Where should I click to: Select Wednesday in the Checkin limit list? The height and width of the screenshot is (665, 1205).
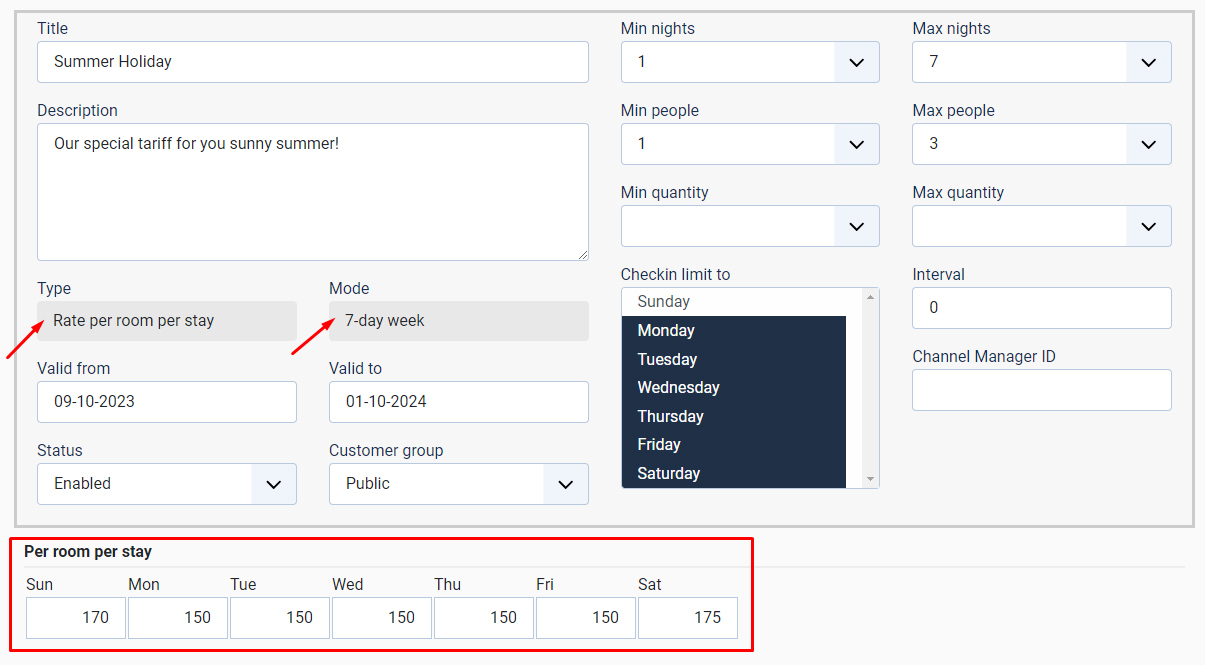pyautogui.click(x=736, y=387)
